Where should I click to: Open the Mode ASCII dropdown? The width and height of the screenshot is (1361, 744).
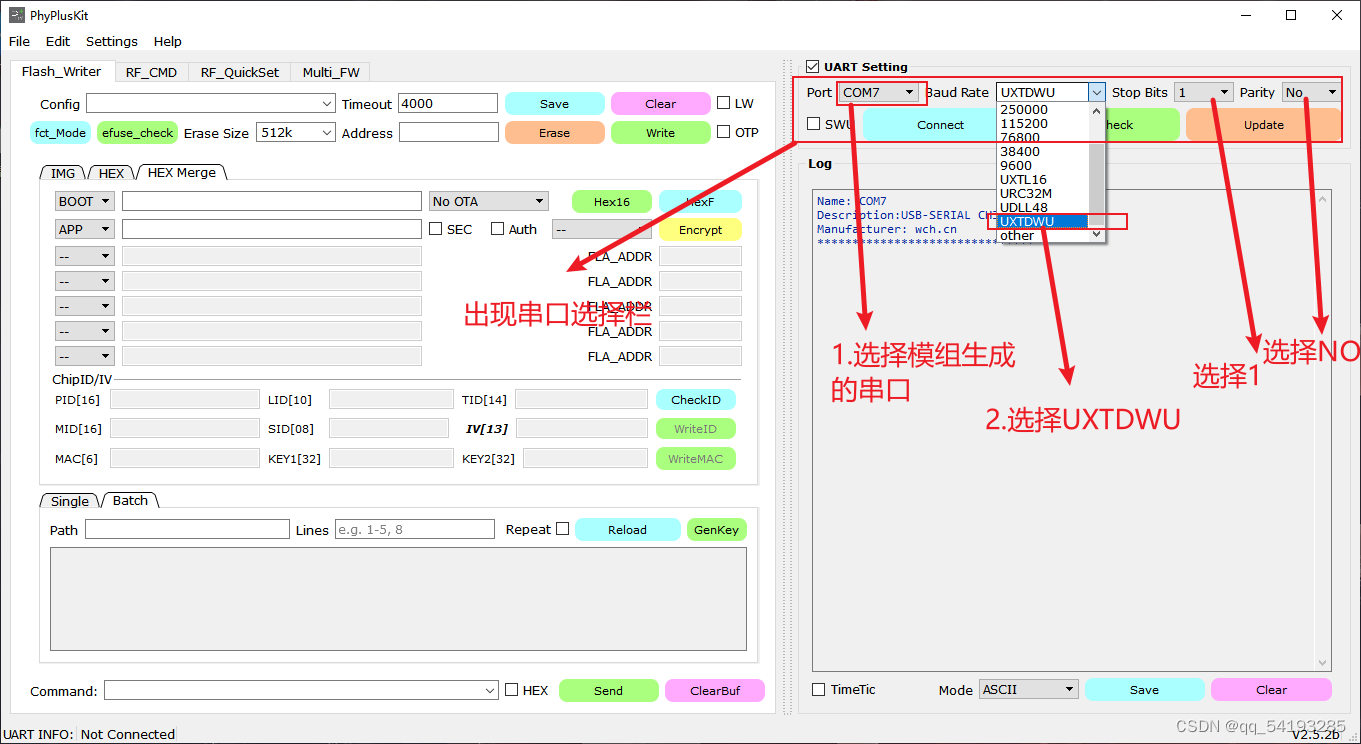tap(1029, 689)
